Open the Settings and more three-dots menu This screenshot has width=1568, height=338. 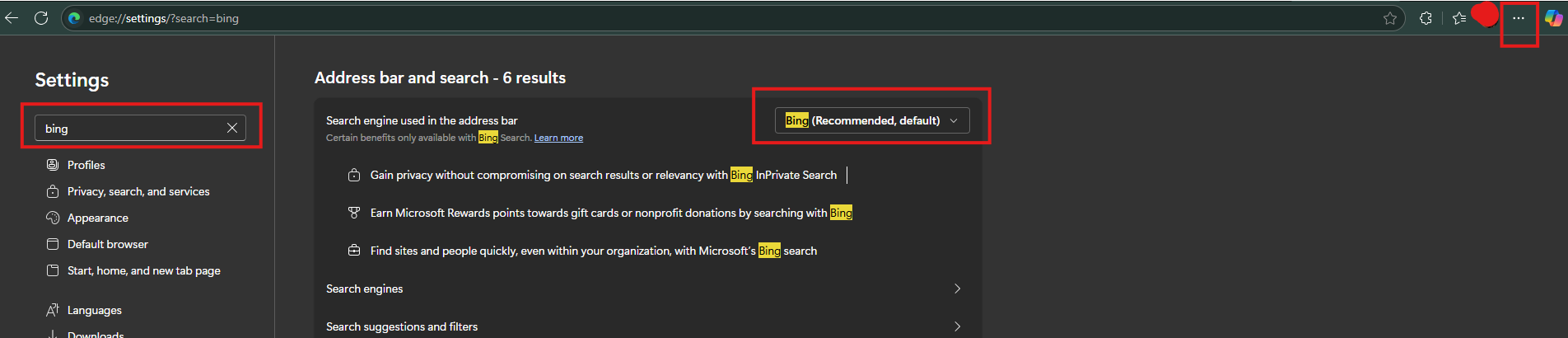tap(1519, 18)
